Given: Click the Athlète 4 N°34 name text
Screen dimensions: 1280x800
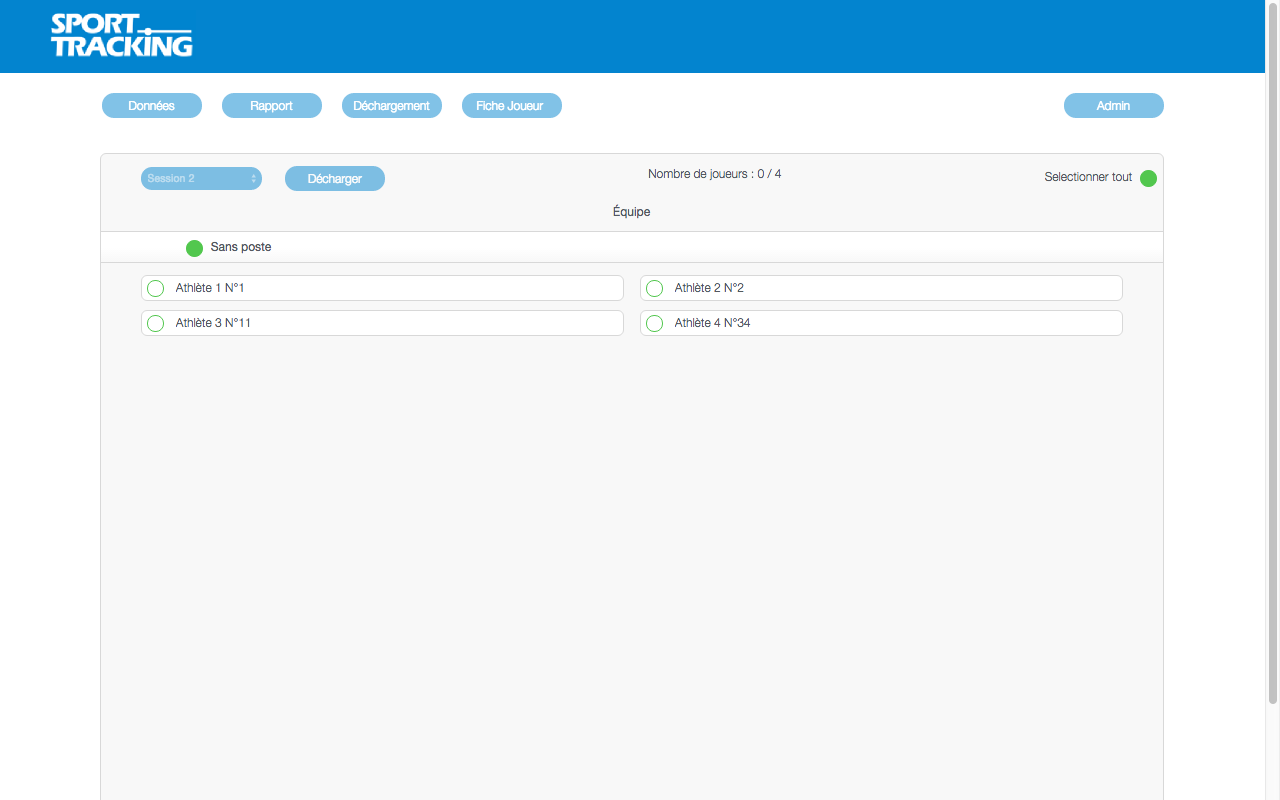Looking at the screenshot, I should click(712, 323).
